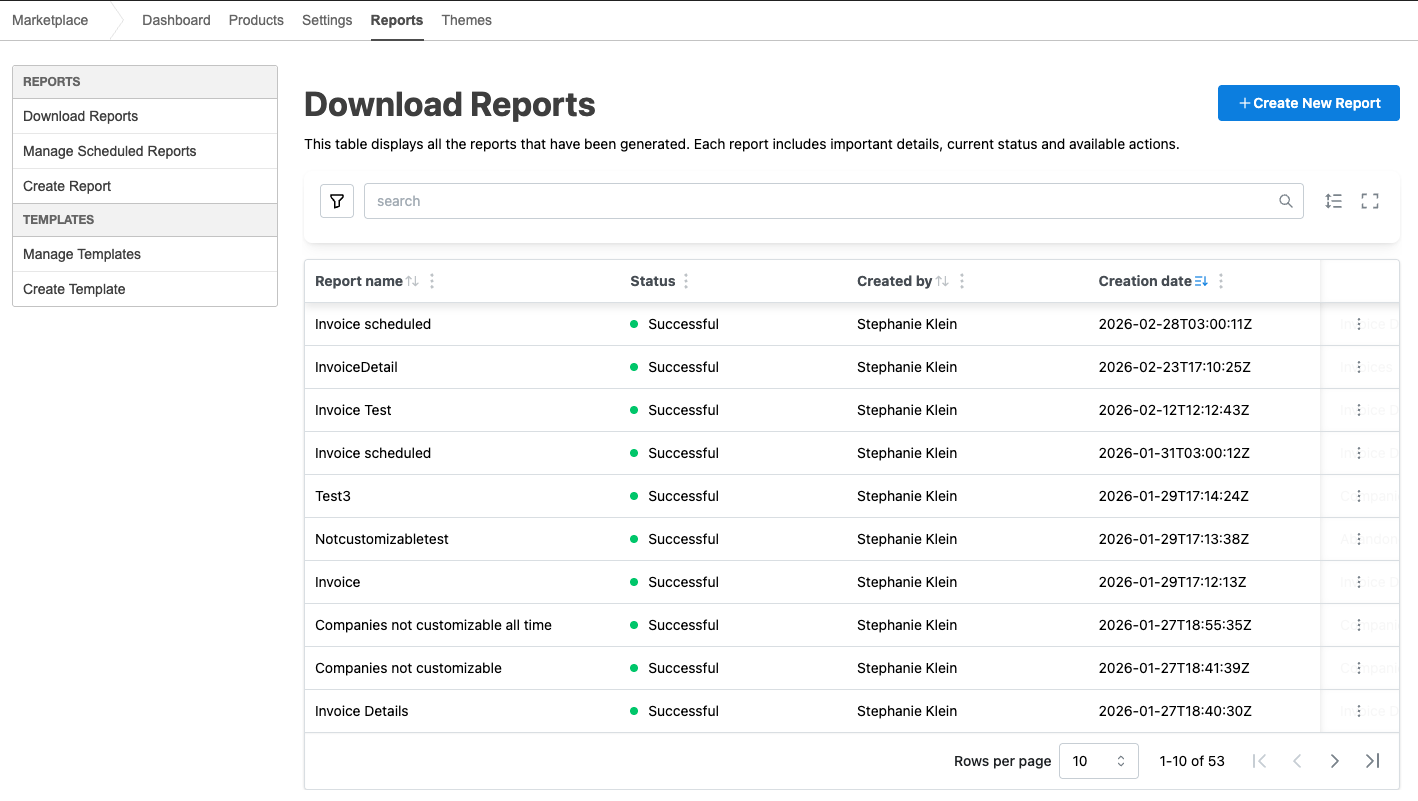This screenshot has width=1418, height=801.
Task: Click the magnifier icon in search box
Action: tap(1286, 201)
